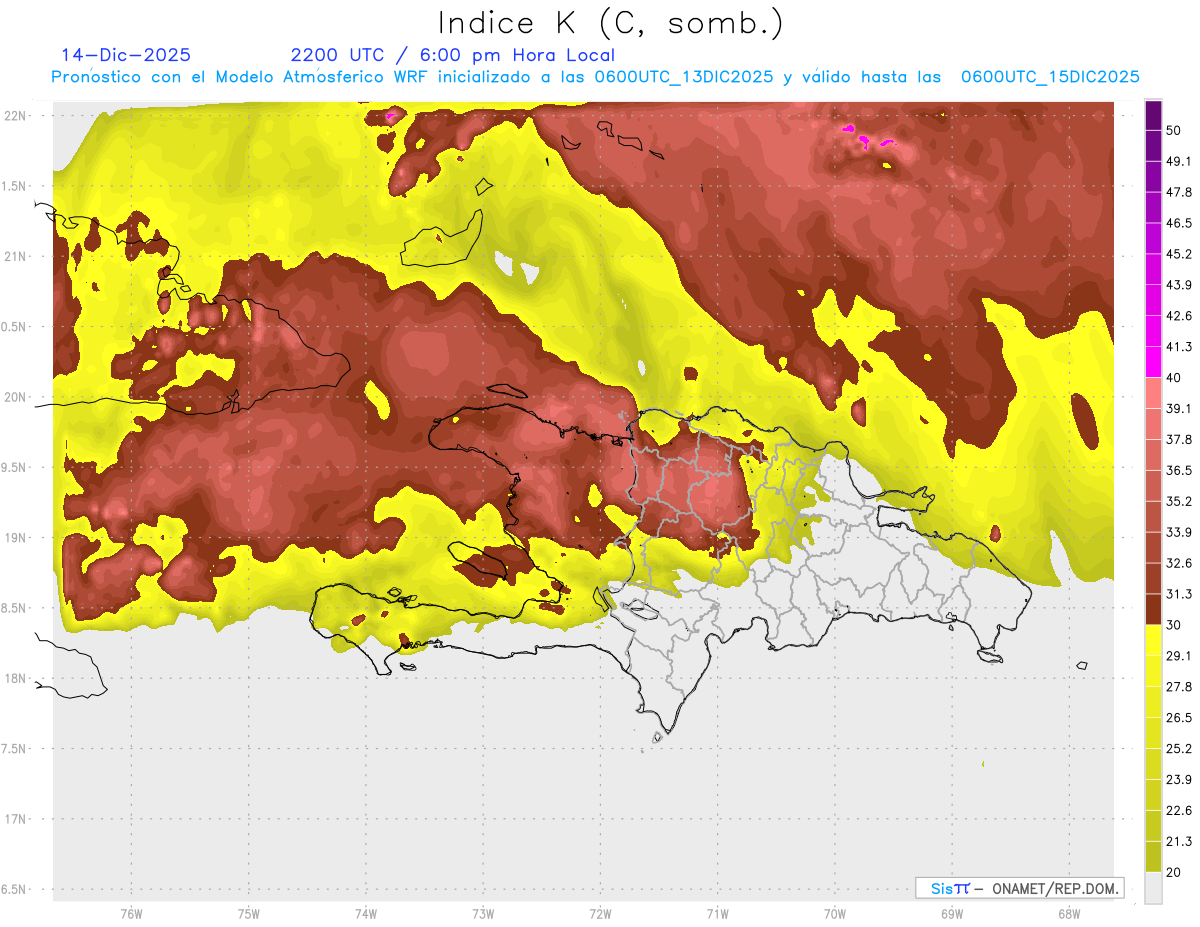This screenshot has height=927, width=1200.
Task: Click the "74W" longitude label
Action: (365, 914)
